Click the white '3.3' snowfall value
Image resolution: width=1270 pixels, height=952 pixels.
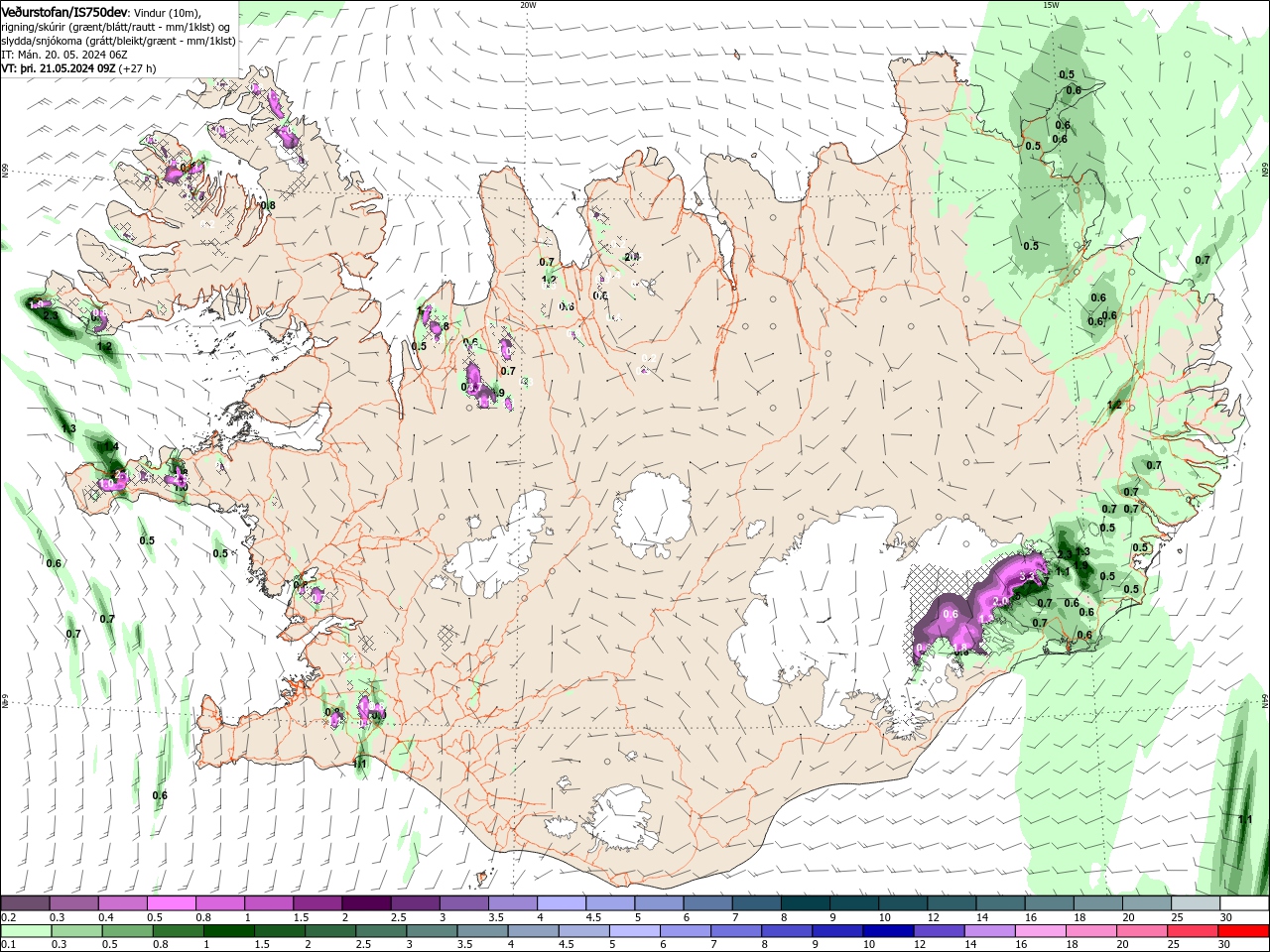pos(1027,575)
